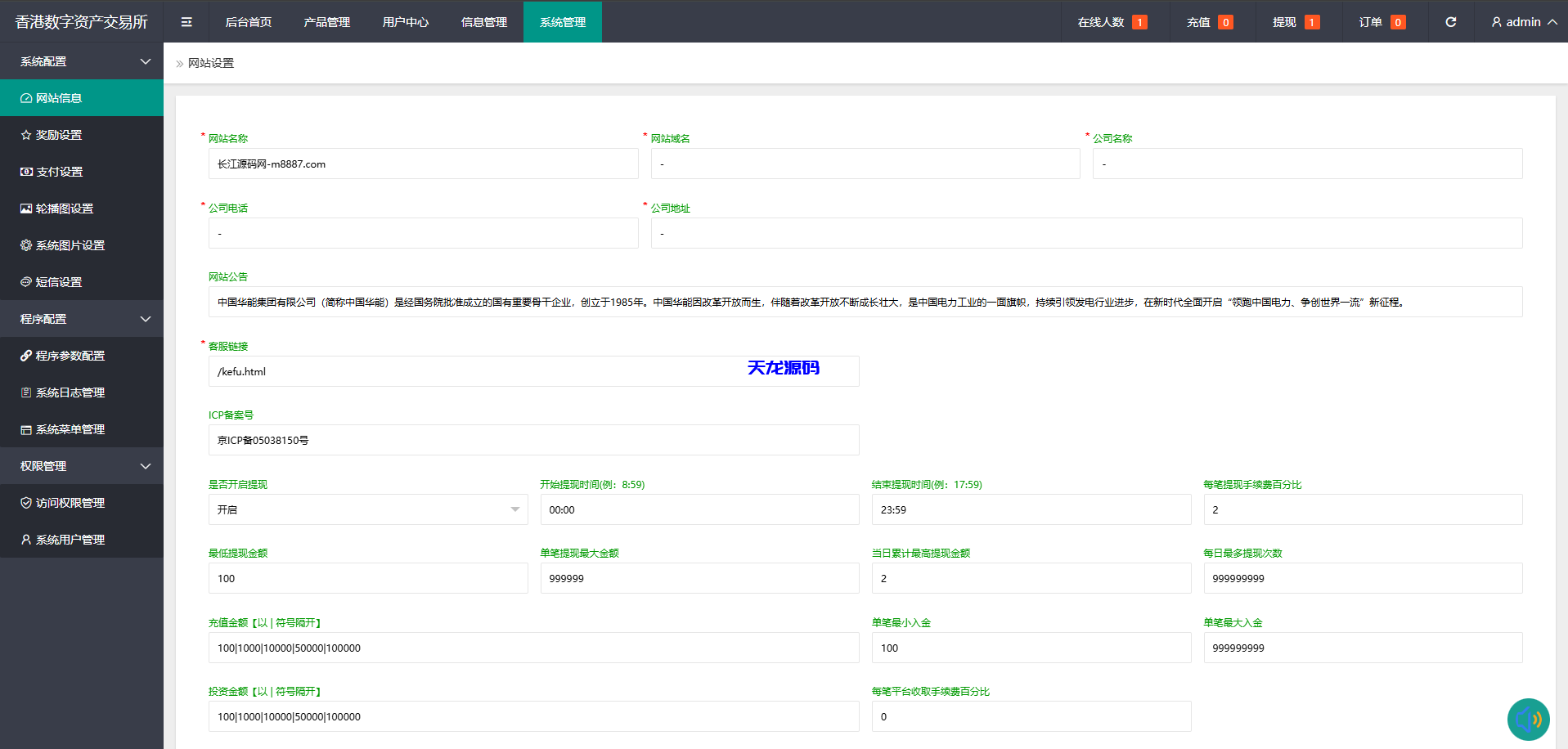Click the ICP备案号 input field
The height and width of the screenshot is (749, 1568).
(532, 440)
